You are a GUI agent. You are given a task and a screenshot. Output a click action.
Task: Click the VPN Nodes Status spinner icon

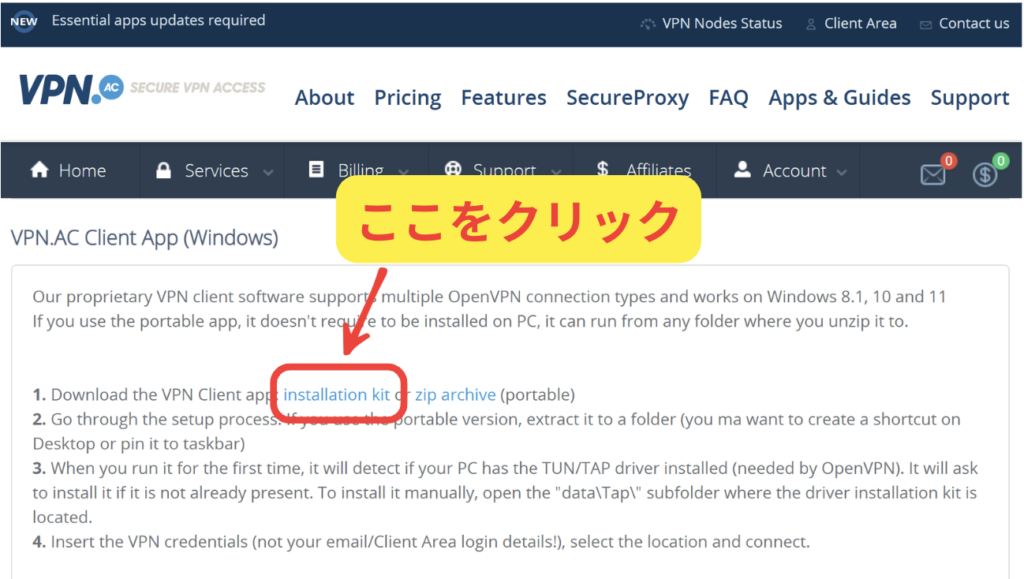click(647, 24)
